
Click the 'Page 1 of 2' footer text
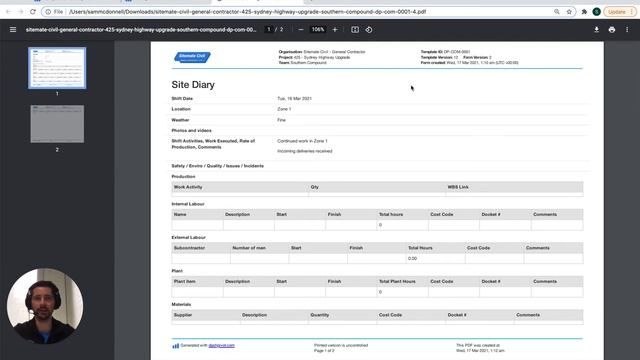coord(324,351)
